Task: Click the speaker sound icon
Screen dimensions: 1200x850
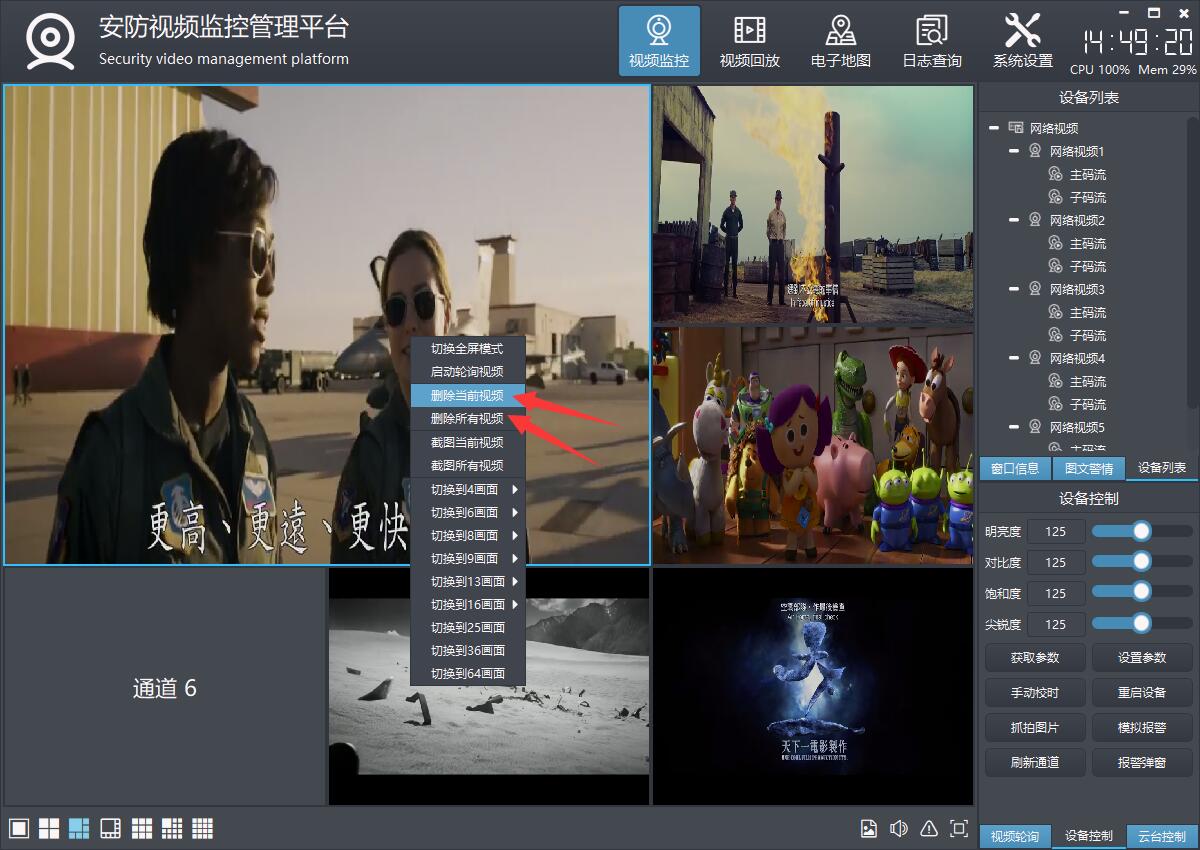Action: click(899, 828)
